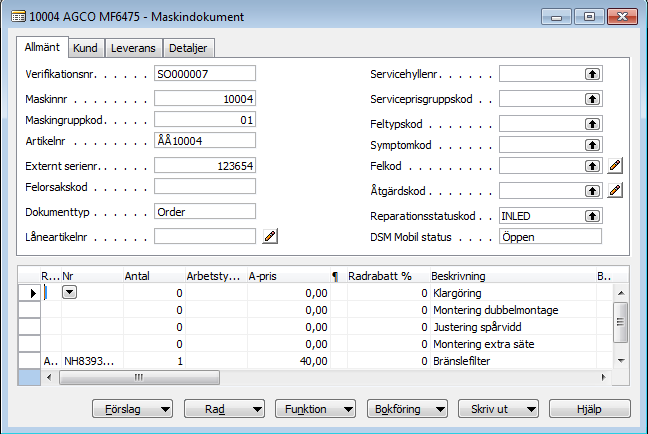Select the row marker of the first row
Image resolution: width=648 pixels, height=434 pixels.
[x=29, y=293]
